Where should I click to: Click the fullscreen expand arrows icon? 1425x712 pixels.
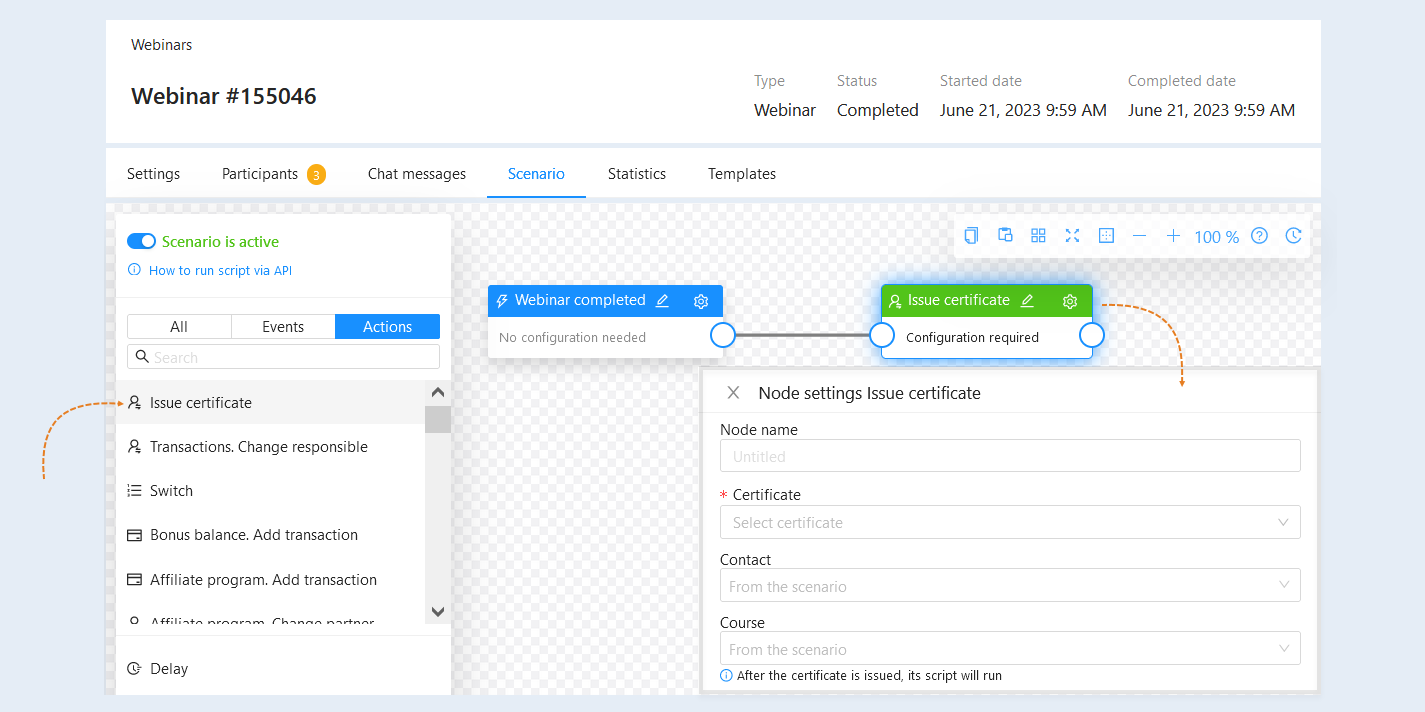[x=1072, y=235]
